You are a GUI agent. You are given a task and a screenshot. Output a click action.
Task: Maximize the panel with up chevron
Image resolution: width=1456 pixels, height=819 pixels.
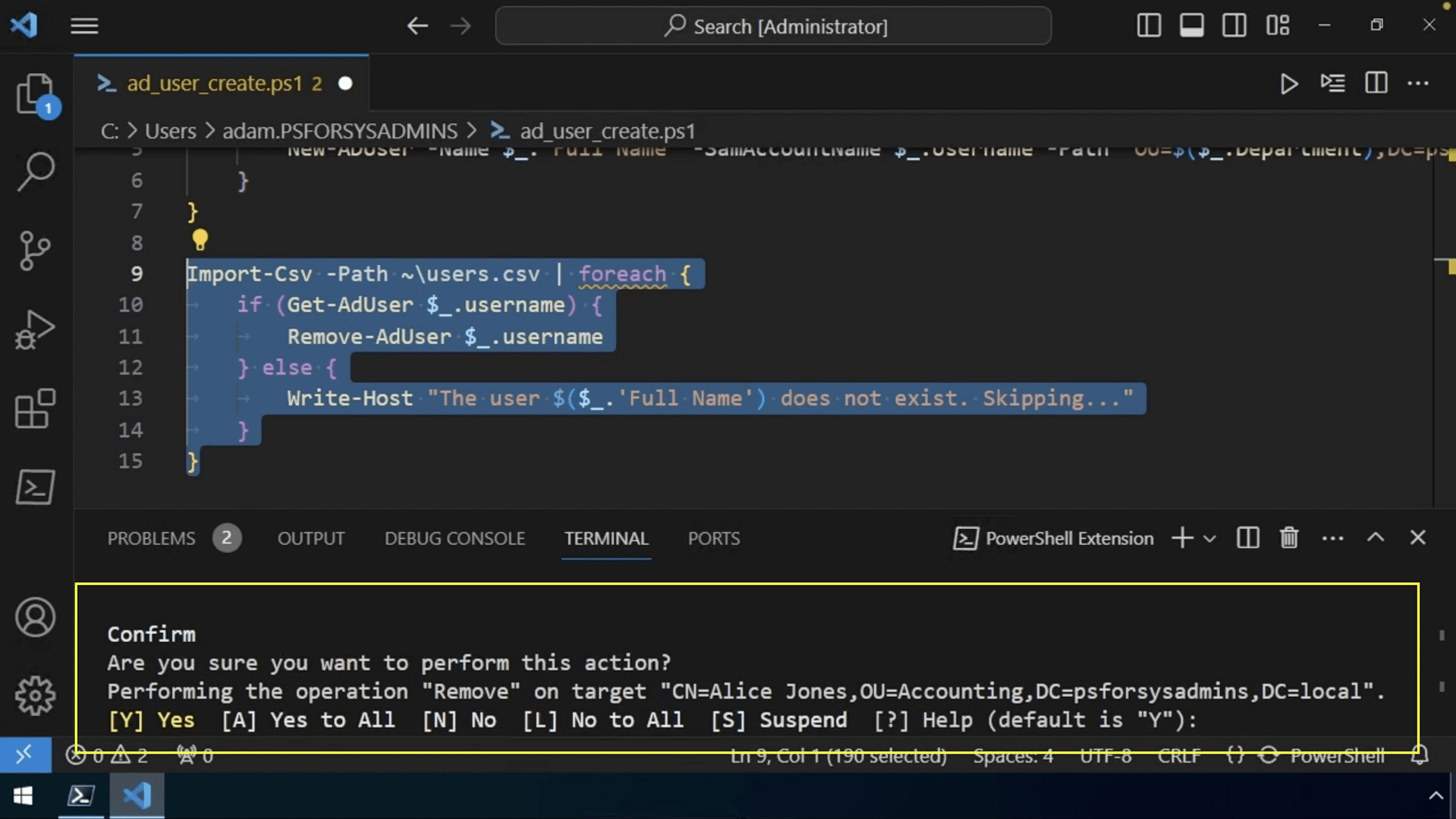[1376, 538]
